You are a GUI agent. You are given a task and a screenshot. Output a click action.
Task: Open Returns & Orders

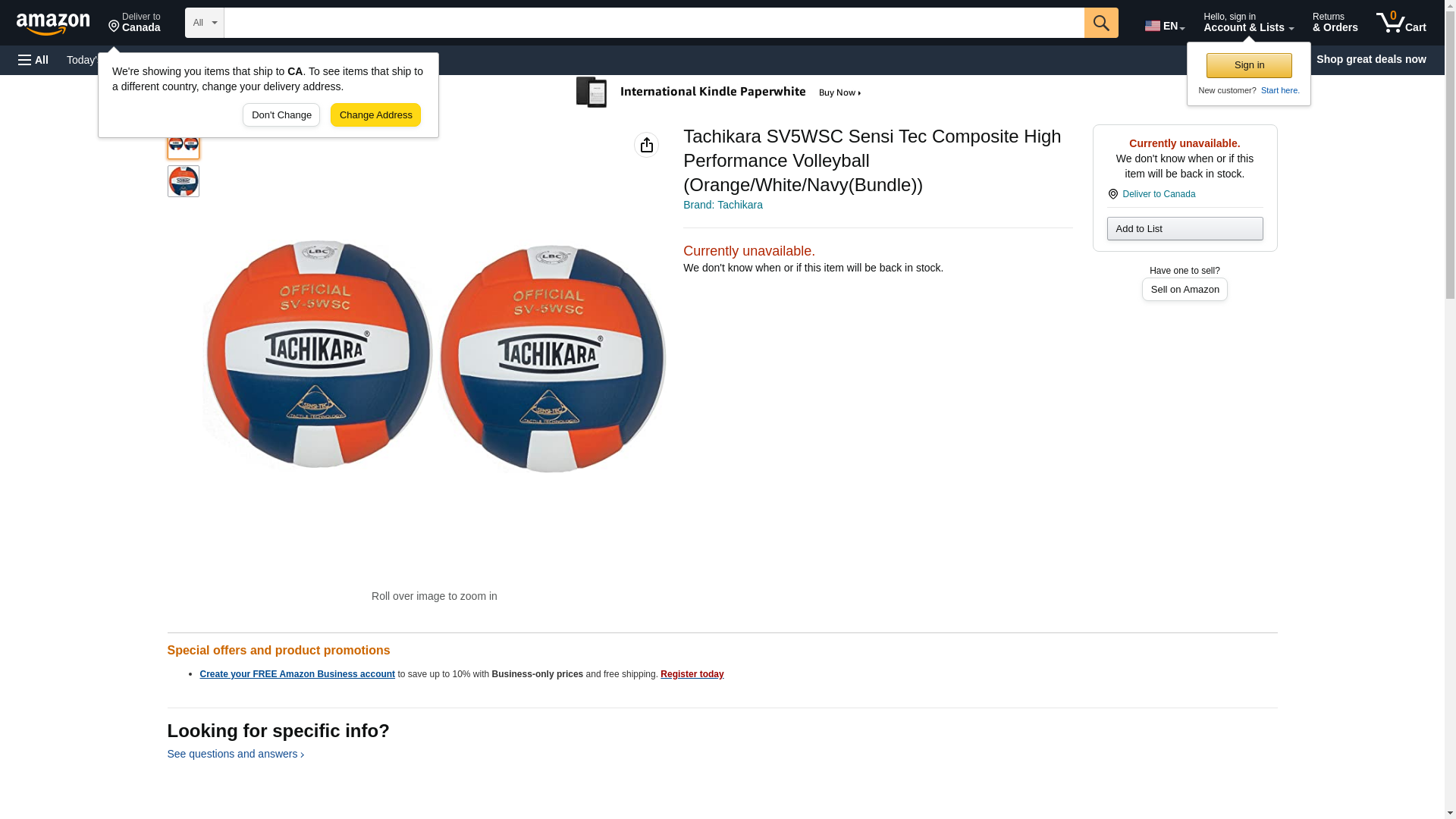tap(1335, 23)
